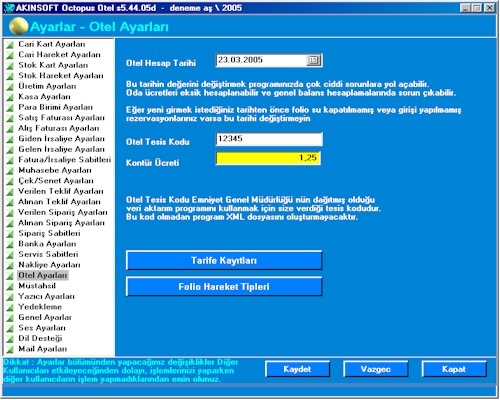Image resolution: width=500 pixels, height=400 pixels.
Task: Click the green icon next to Kasa Ayarları
Action: [10, 97]
